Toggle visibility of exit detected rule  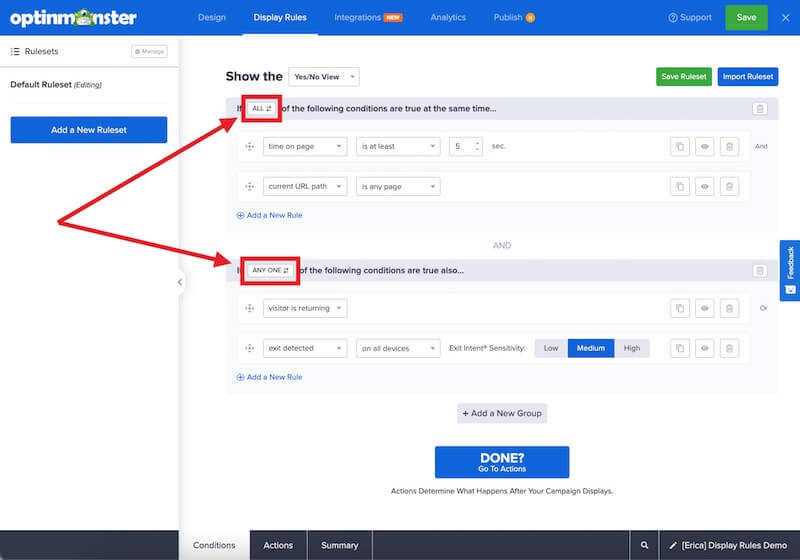705,349
